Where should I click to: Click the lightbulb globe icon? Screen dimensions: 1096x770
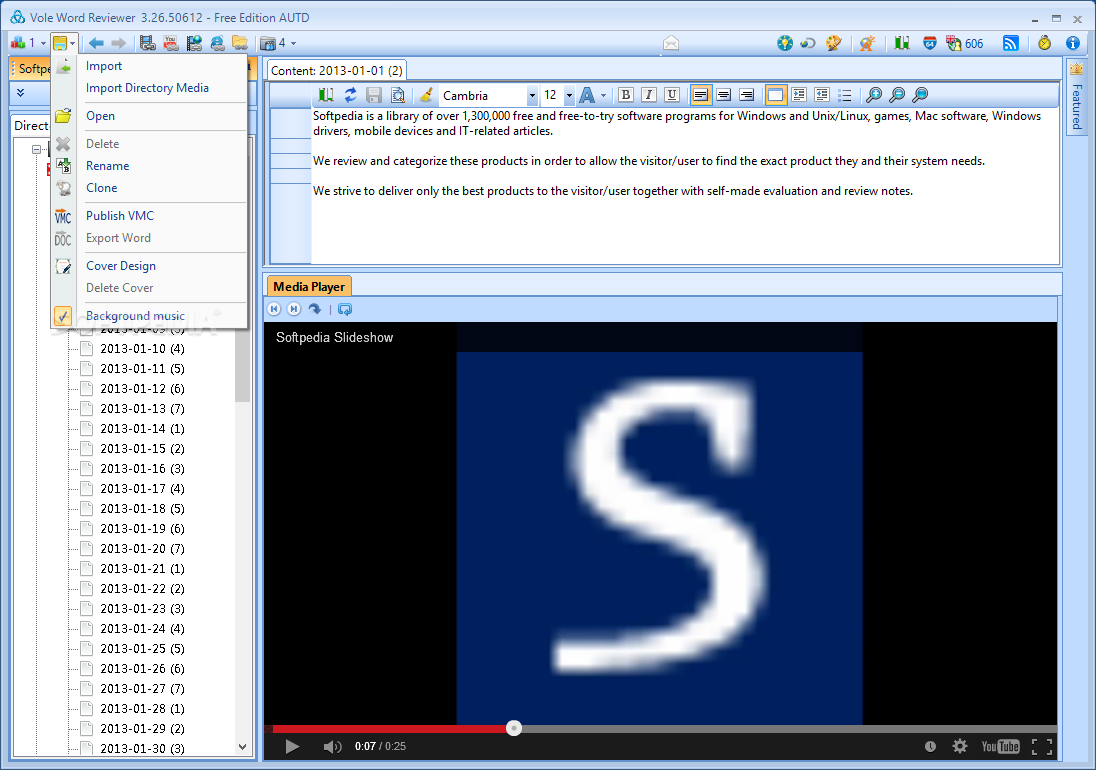785,43
